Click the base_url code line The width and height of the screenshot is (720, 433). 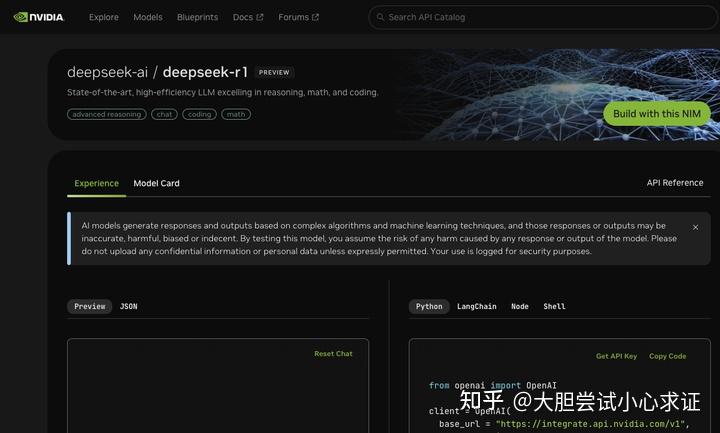564,424
